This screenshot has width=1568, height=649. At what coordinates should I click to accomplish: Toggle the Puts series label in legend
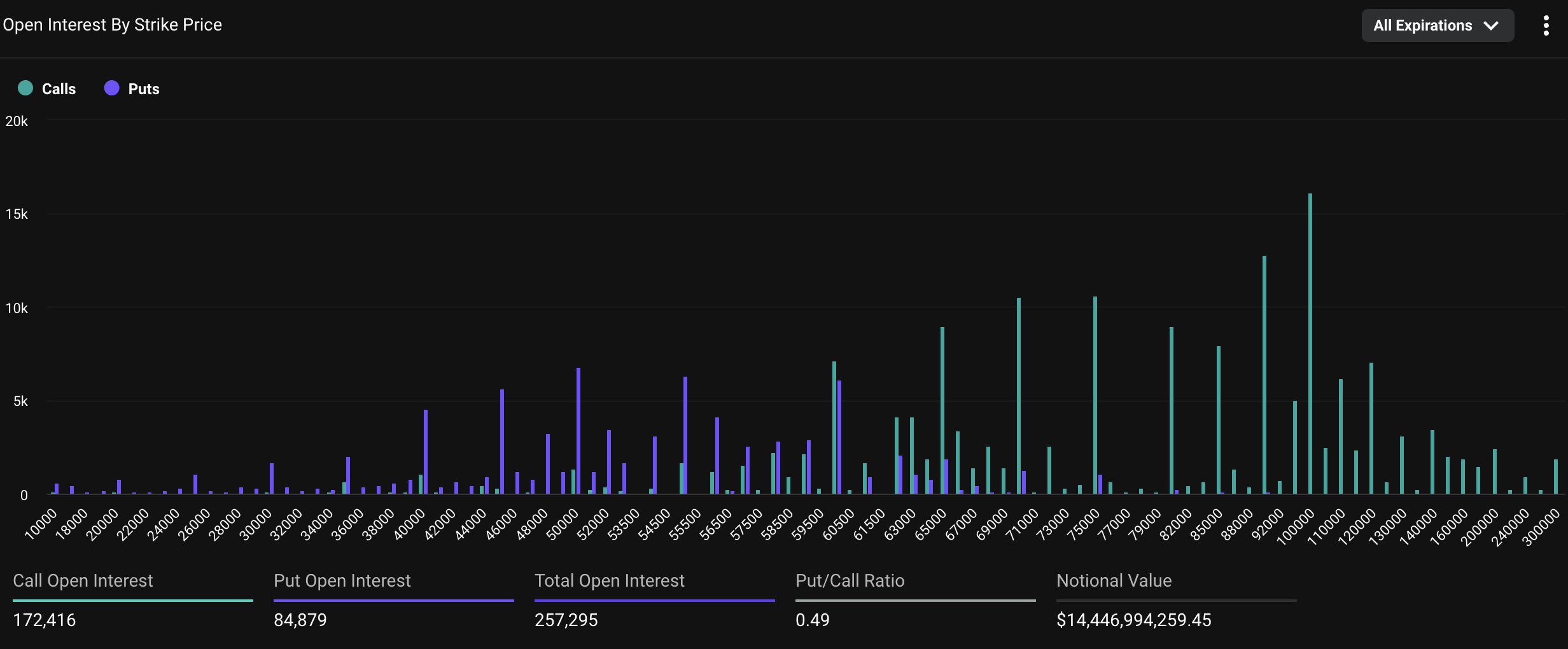click(144, 89)
